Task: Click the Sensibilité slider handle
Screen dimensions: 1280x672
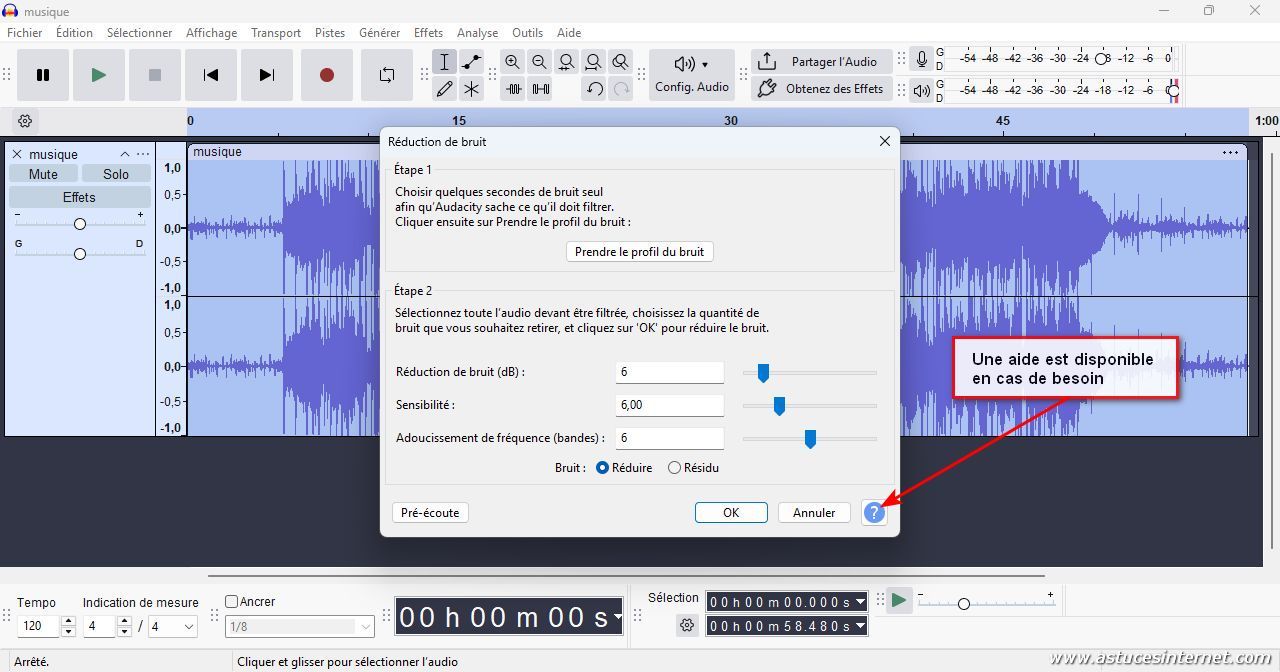Action: (779, 405)
